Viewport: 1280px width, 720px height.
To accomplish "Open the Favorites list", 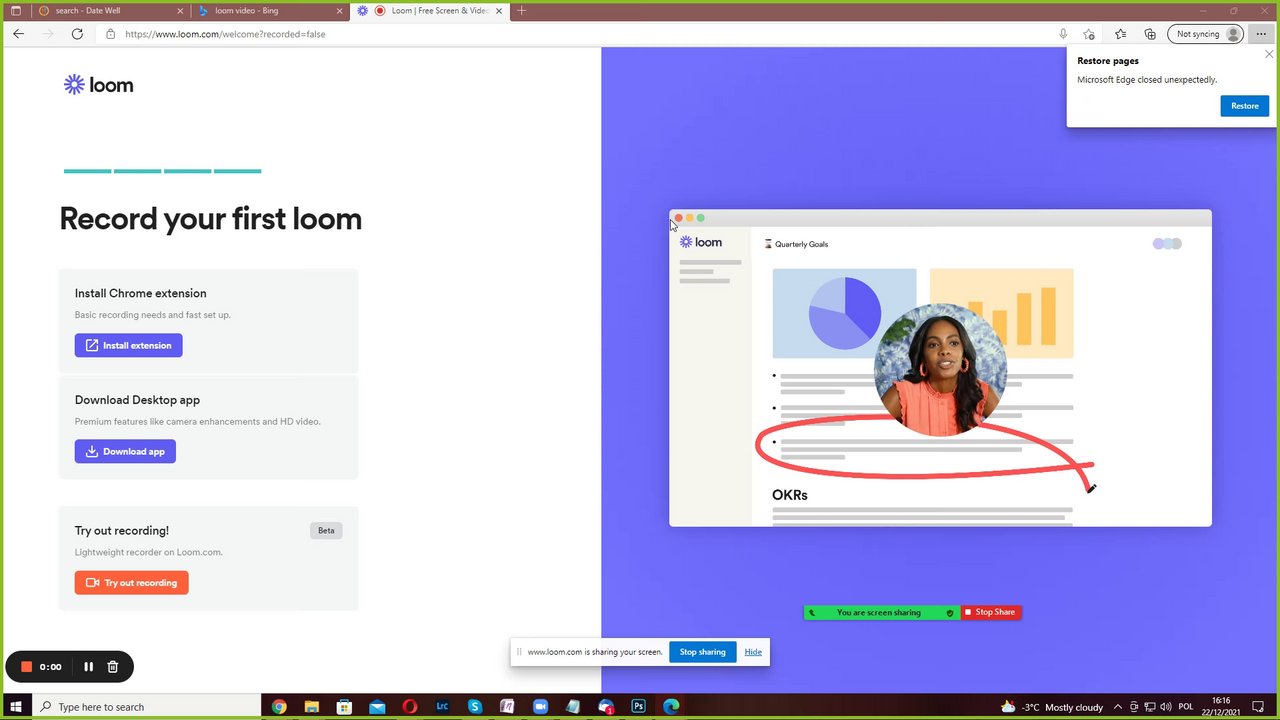I will (1120, 34).
